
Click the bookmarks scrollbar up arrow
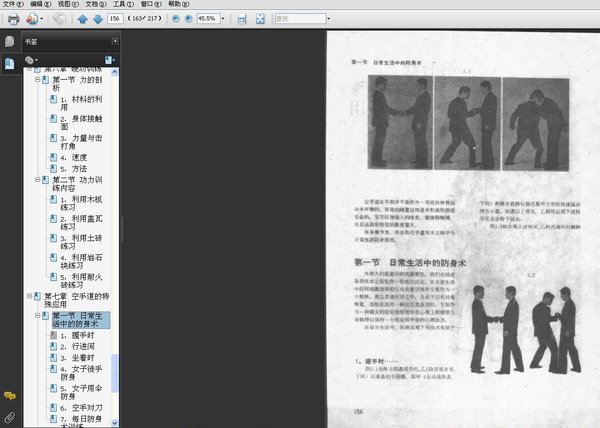coord(114,72)
